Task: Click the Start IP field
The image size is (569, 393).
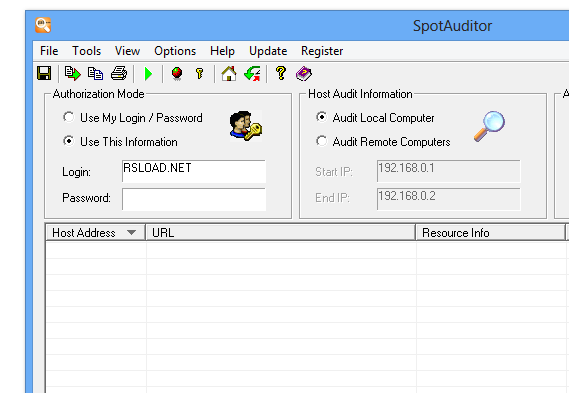Action: pos(449,171)
